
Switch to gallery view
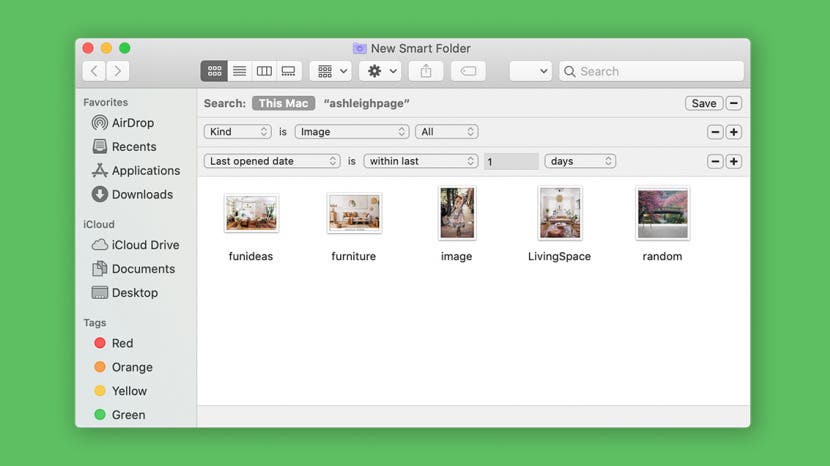pos(288,71)
